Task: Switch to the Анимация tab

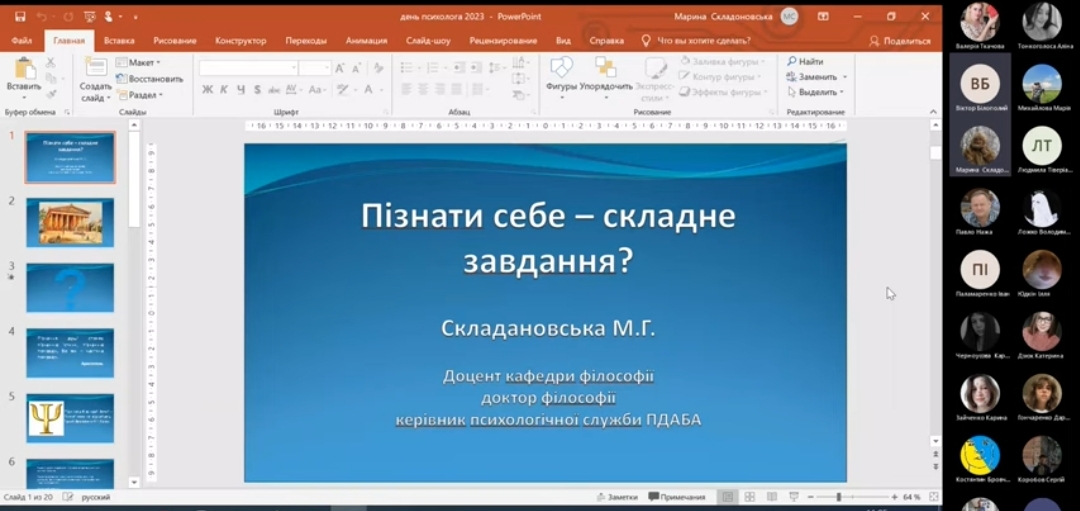Action: [x=366, y=41]
